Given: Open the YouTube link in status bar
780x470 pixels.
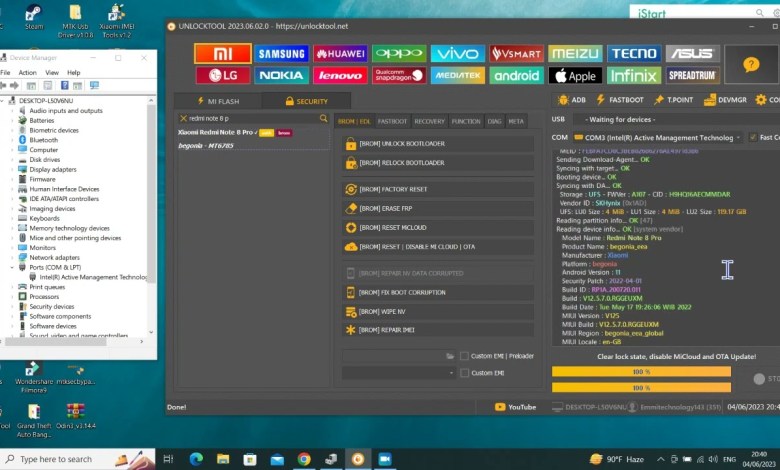Looking at the screenshot, I should (x=515, y=407).
